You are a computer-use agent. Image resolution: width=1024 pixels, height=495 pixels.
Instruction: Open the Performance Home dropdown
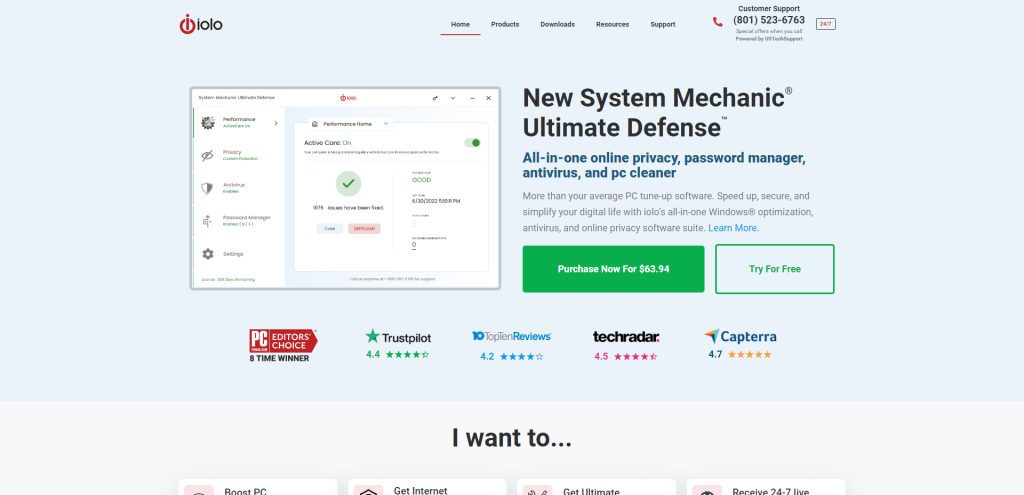349,123
